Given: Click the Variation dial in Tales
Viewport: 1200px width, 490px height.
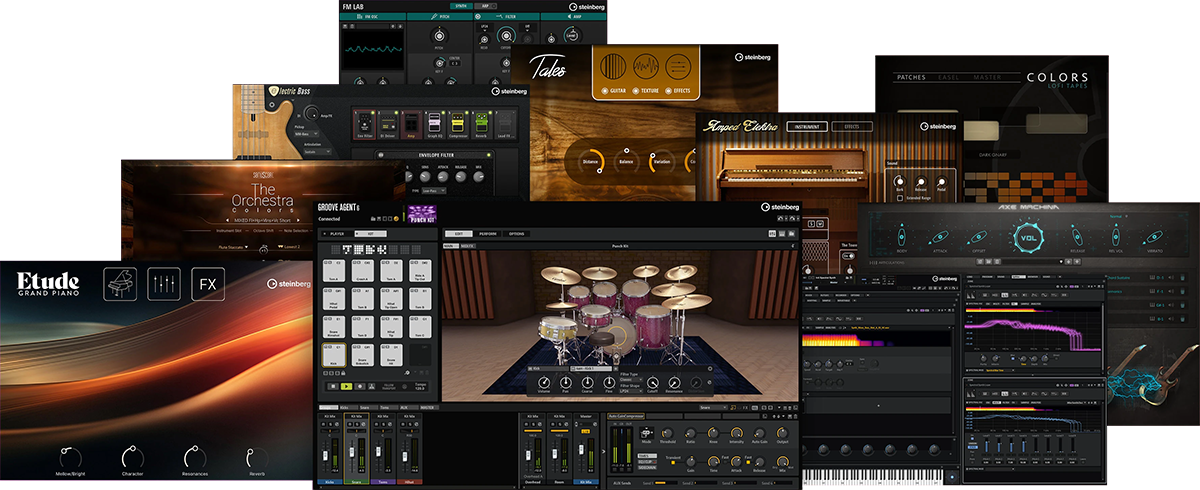Looking at the screenshot, I should (661, 160).
